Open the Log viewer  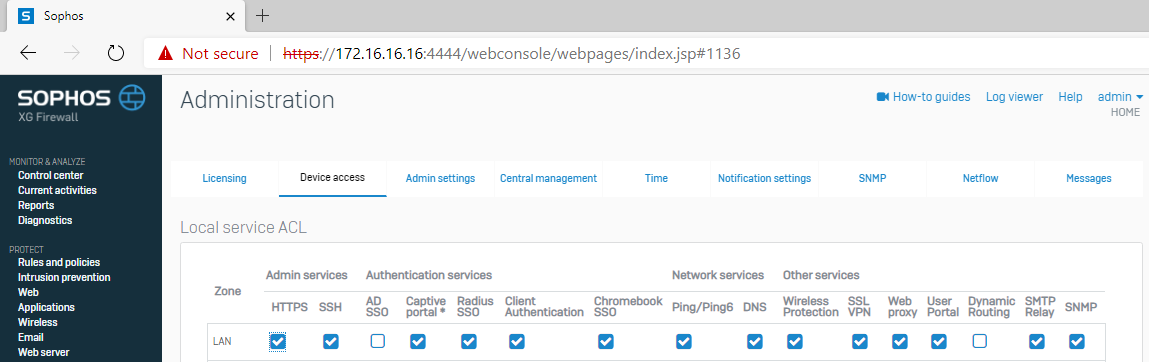[x=1014, y=97]
